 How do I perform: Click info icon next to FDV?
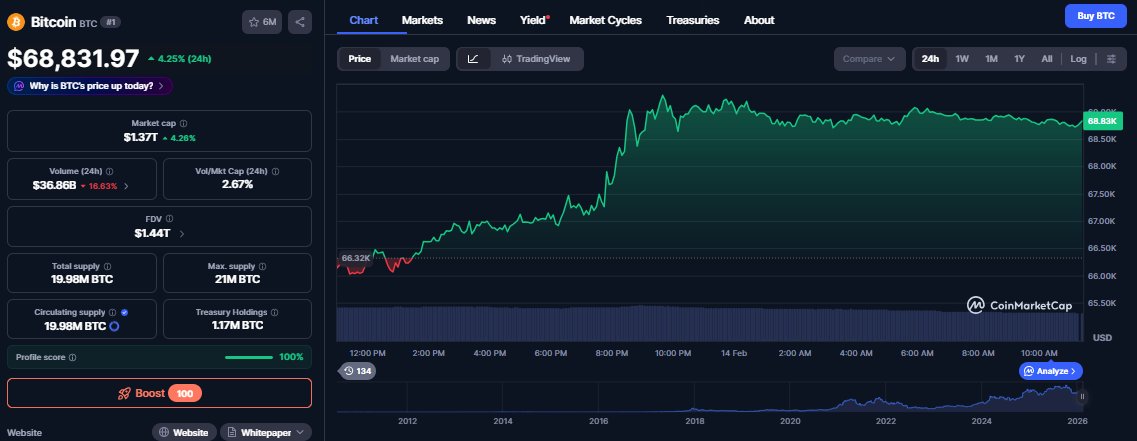click(x=169, y=218)
